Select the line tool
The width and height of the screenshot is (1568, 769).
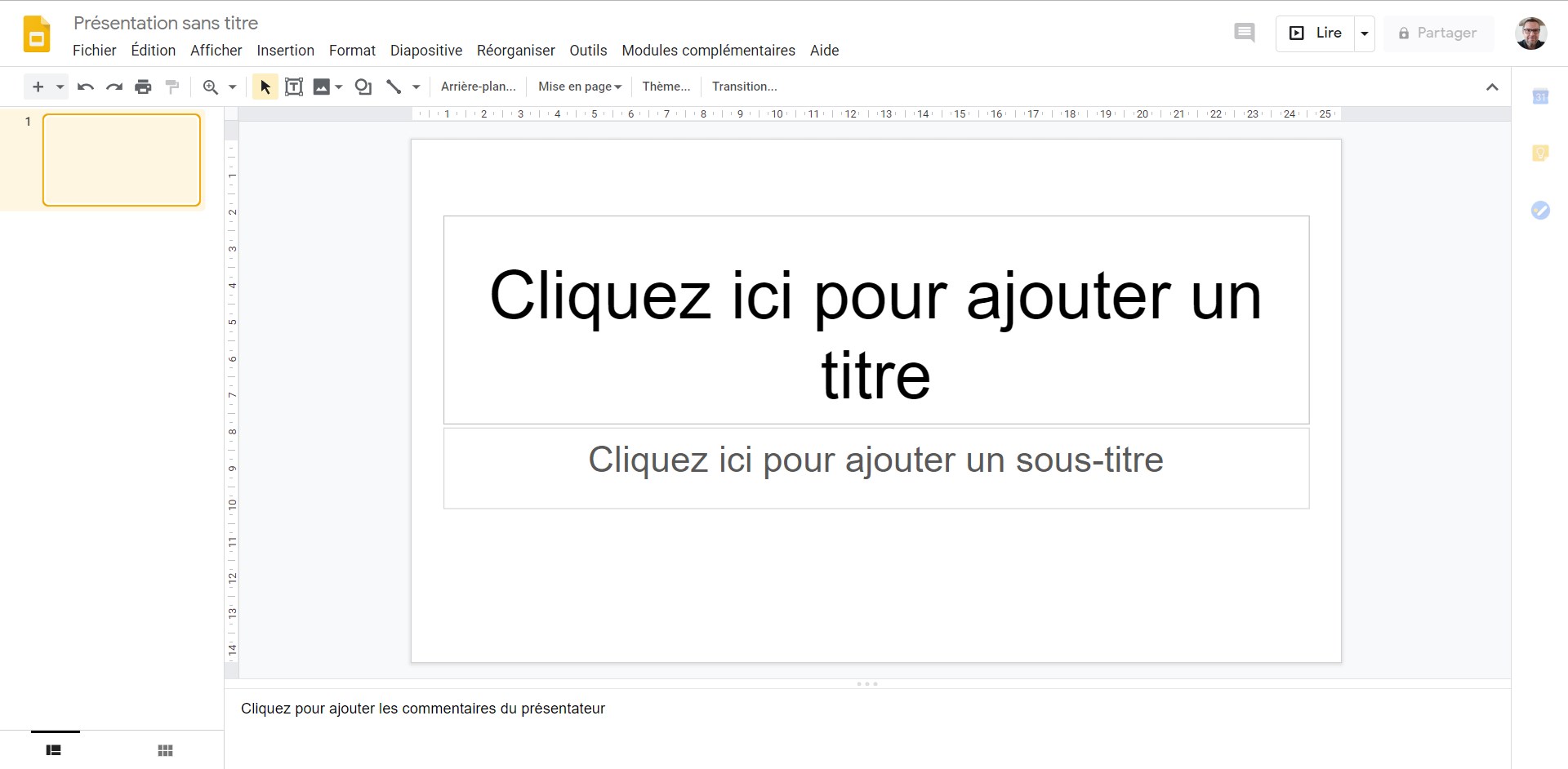point(394,87)
